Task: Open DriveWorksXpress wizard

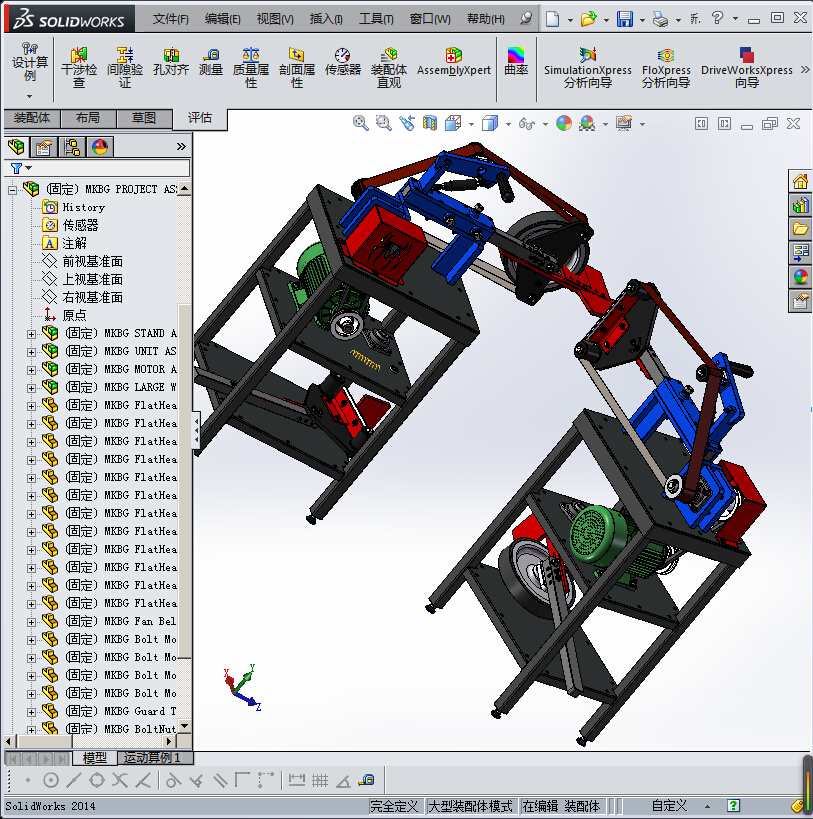Action: click(747, 67)
